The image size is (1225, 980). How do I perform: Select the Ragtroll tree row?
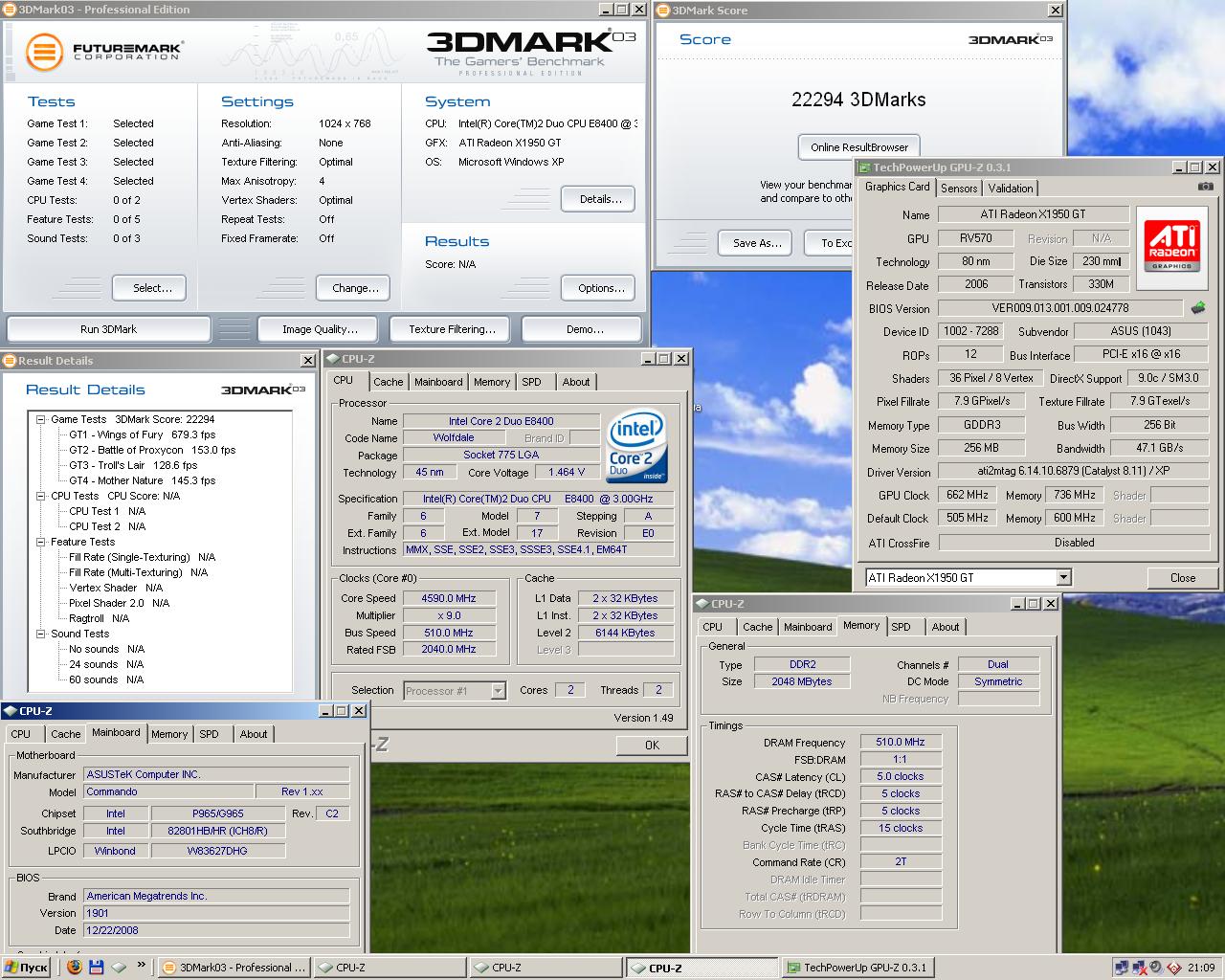(x=99, y=618)
